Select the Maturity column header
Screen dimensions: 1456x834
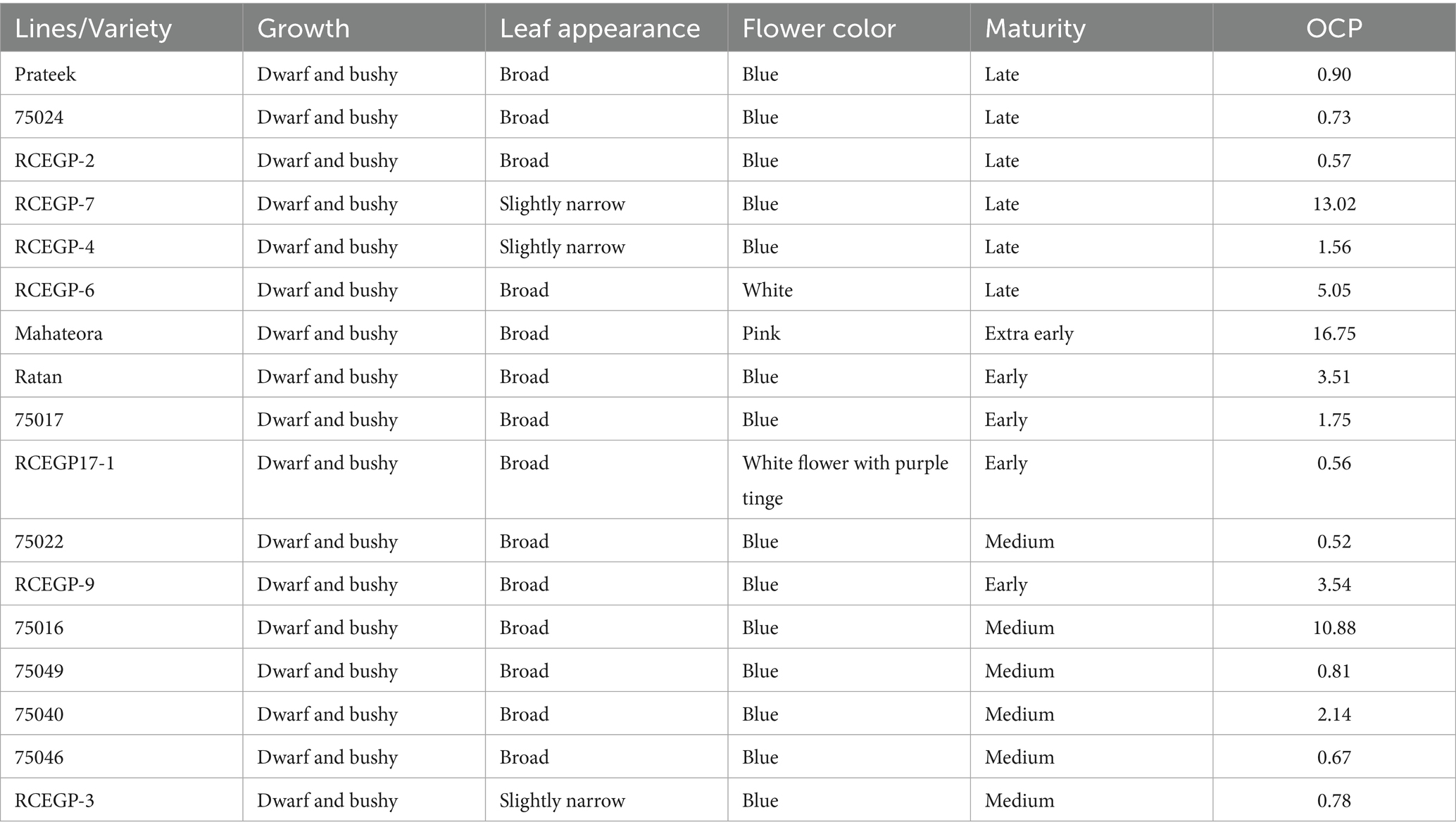point(1035,28)
